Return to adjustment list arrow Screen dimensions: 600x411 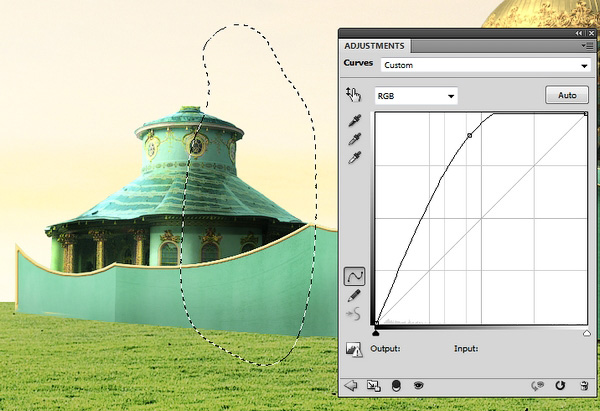(x=351, y=385)
